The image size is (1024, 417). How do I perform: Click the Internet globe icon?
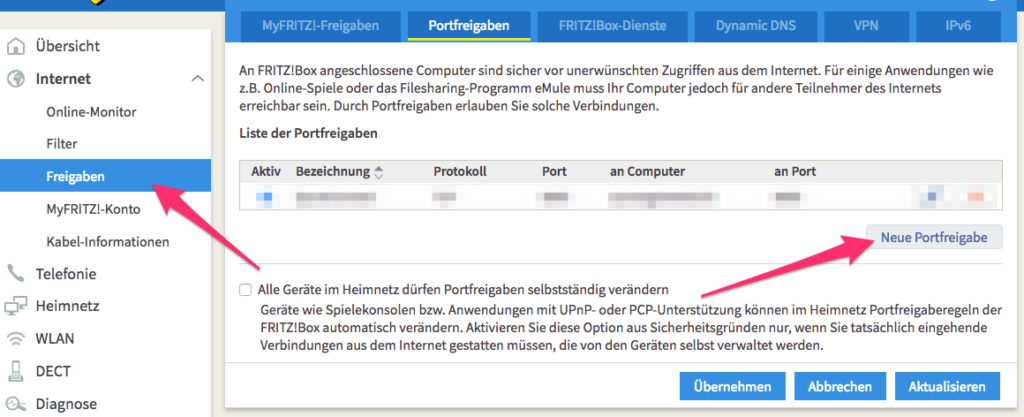coord(16,79)
